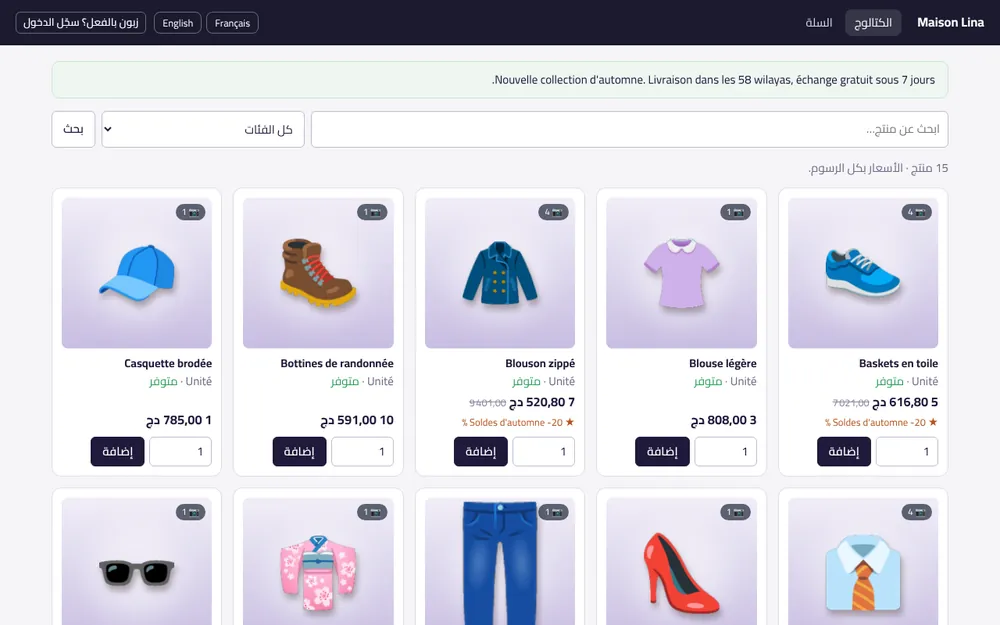Open the sunglasses product image
Viewport: 1000px width, 625px height.
136,561
